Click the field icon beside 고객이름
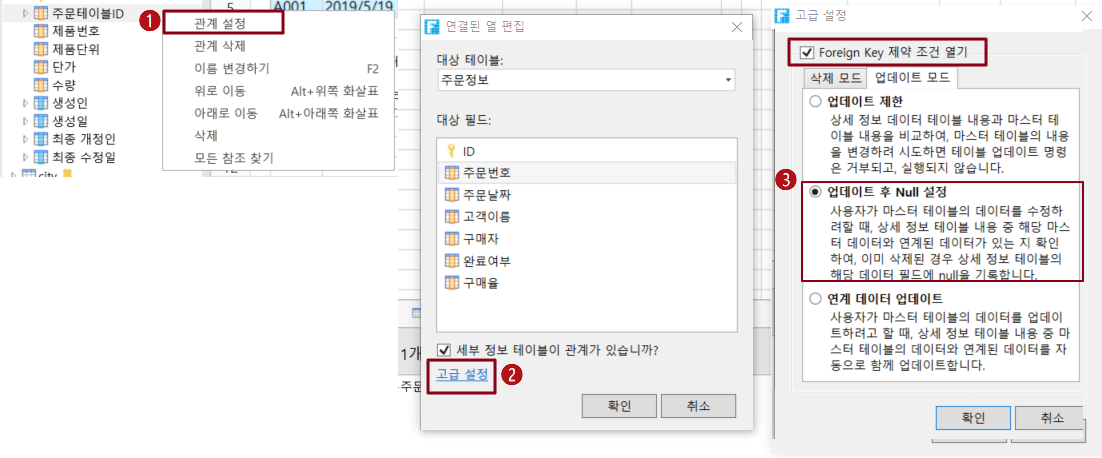The image size is (1102, 458). coord(451,216)
